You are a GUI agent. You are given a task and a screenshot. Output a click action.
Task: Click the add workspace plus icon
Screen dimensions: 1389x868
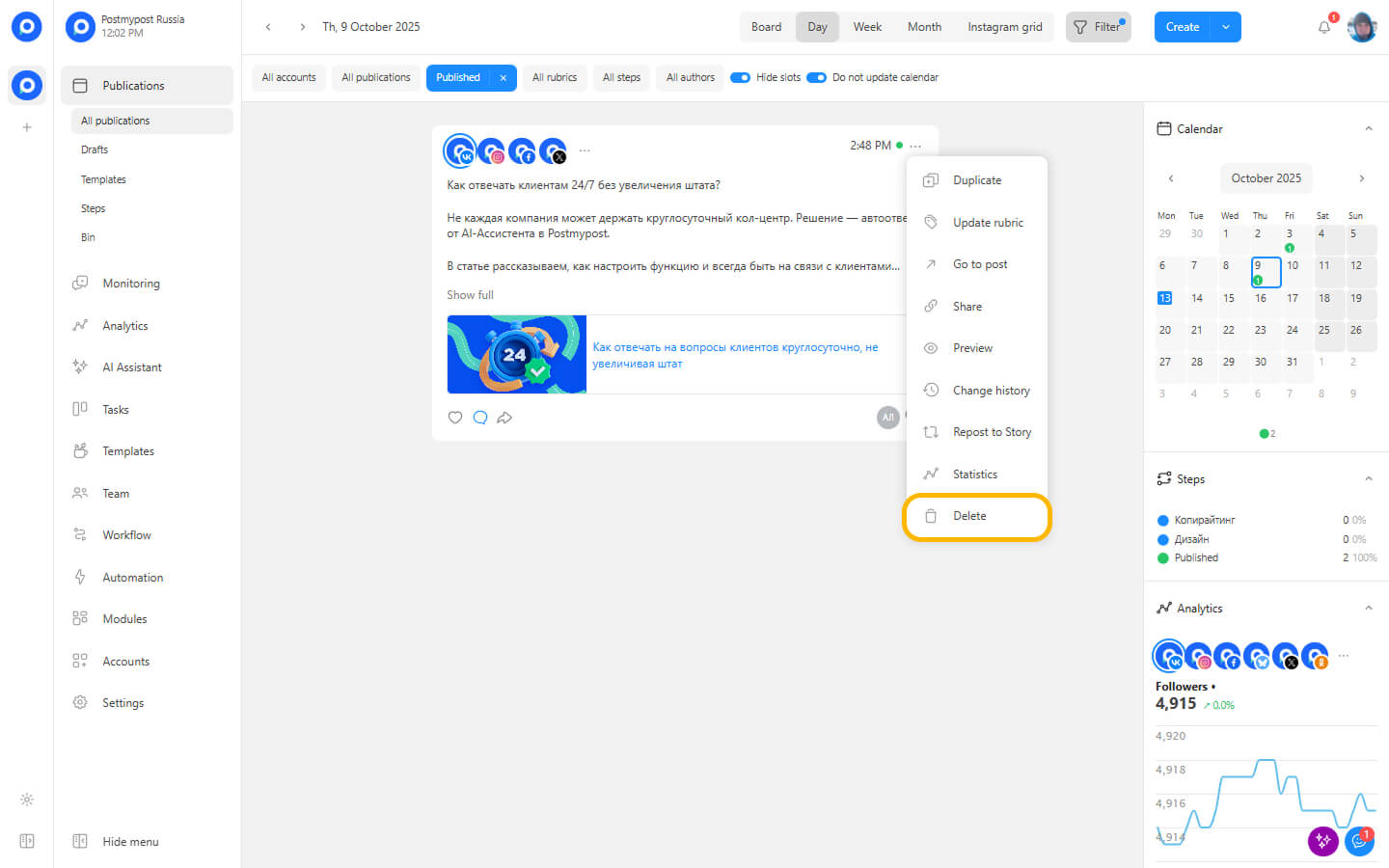point(27,127)
